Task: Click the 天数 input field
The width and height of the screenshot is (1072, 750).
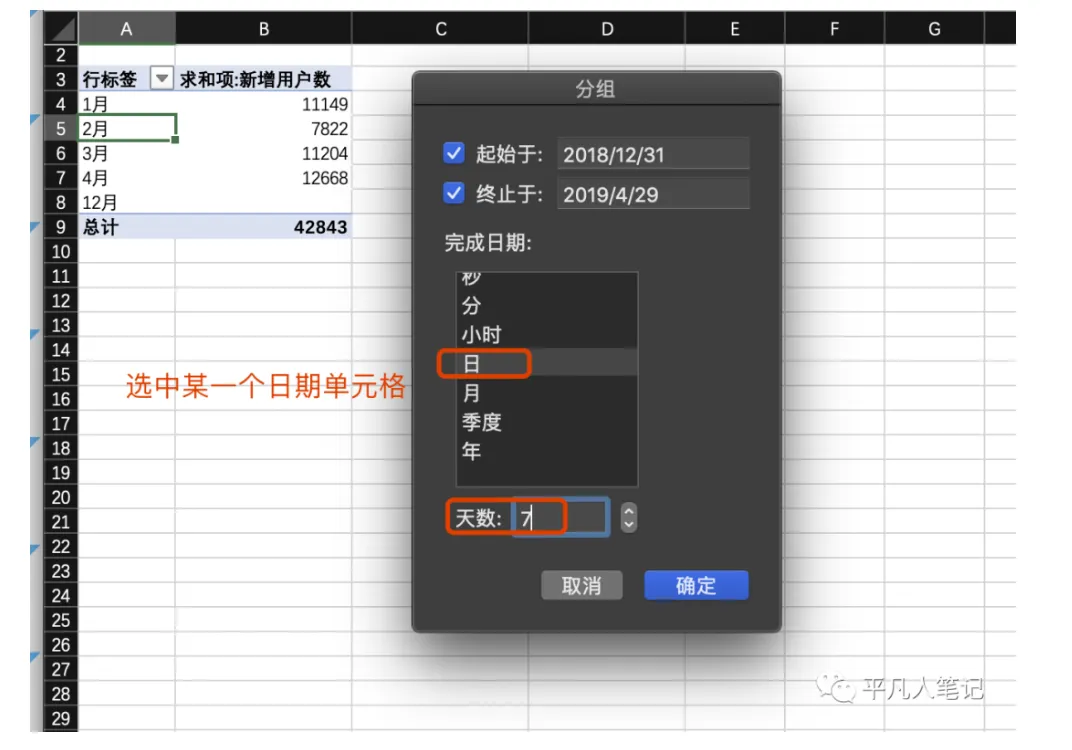Action: [561, 518]
